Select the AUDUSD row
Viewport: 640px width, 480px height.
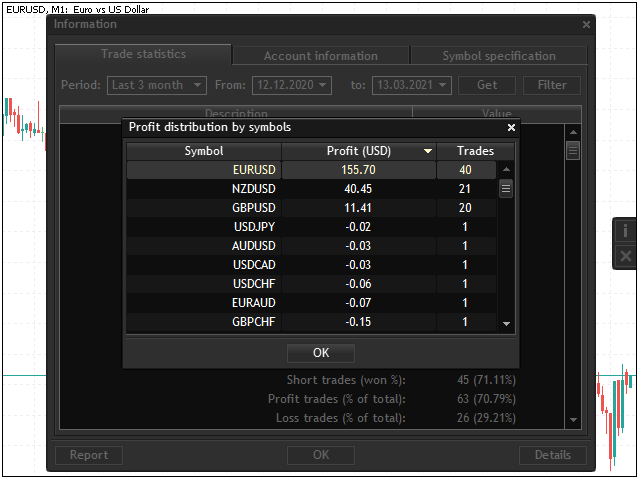coord(311,246)
